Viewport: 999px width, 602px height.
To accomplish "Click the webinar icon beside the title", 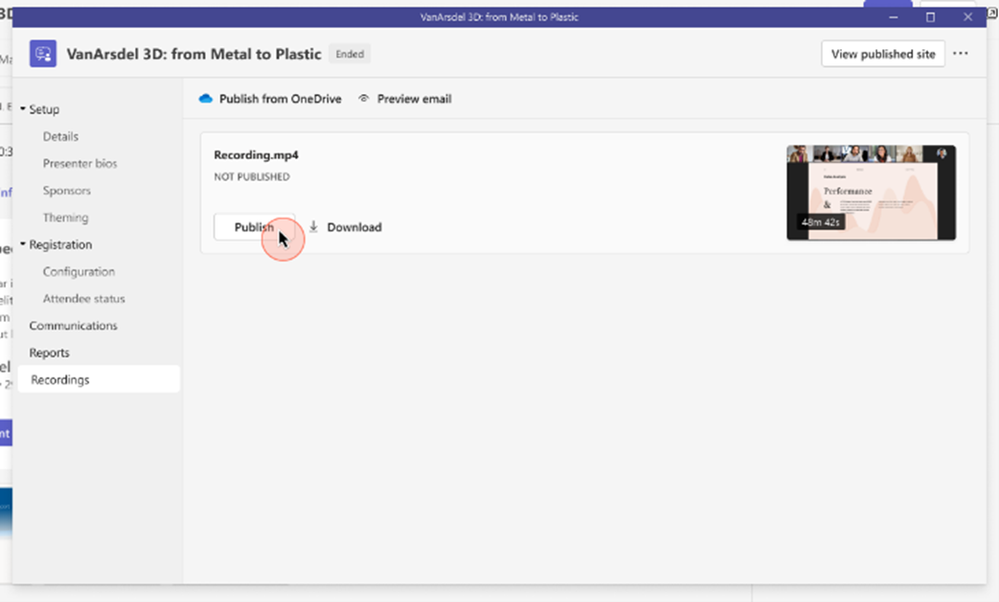I will point(43,54).
